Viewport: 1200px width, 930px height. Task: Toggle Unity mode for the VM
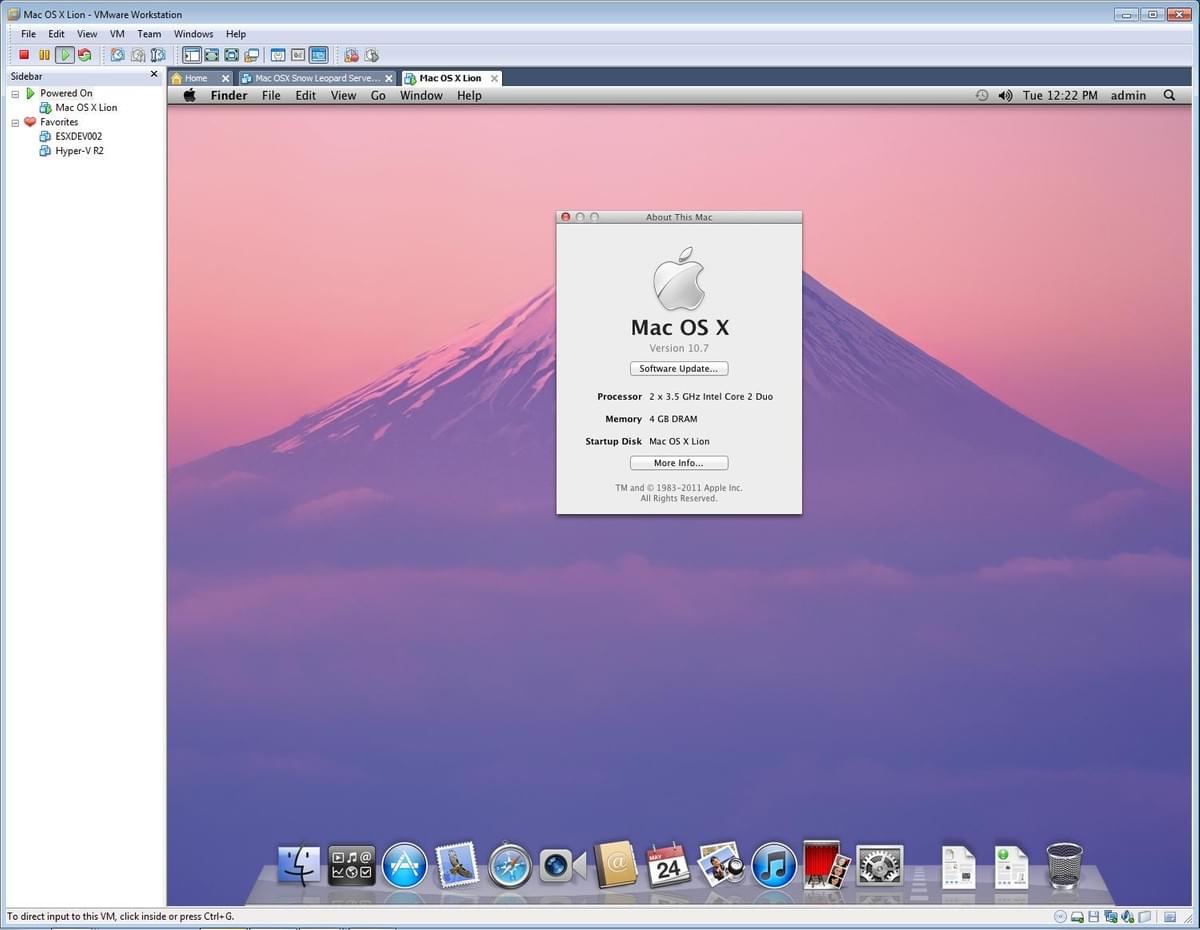(252, 55)
